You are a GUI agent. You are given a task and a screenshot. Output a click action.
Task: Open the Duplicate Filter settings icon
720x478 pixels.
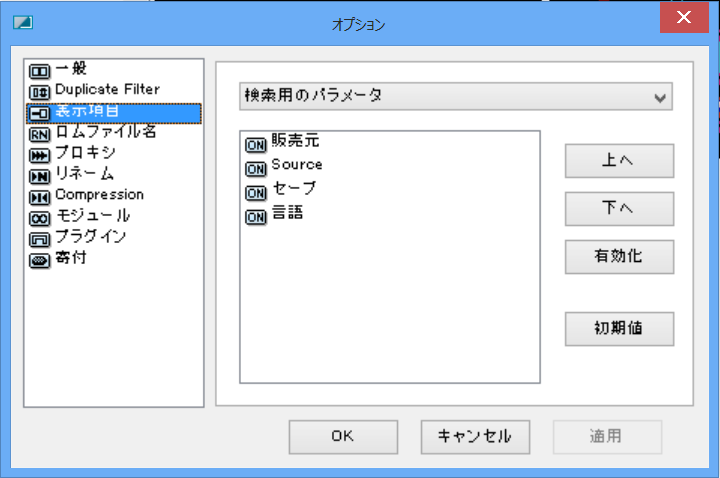click(x=39, y=93)
